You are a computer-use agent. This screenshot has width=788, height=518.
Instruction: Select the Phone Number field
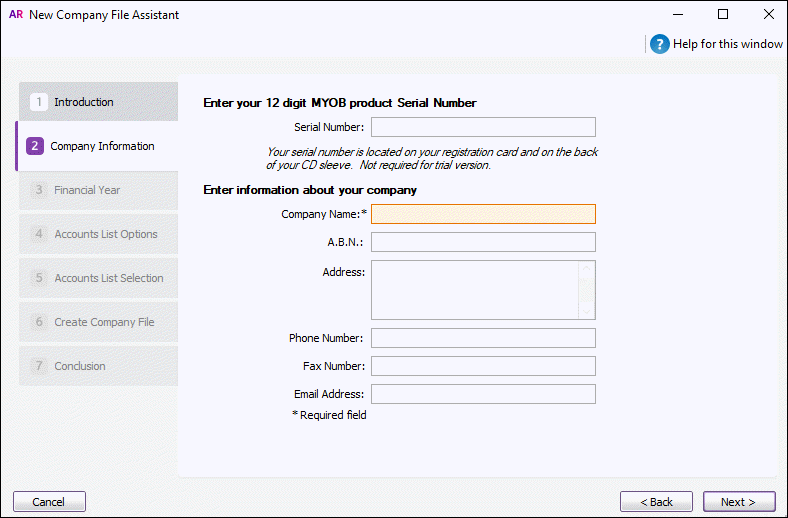pyautogui.click(x=483, y=338)
